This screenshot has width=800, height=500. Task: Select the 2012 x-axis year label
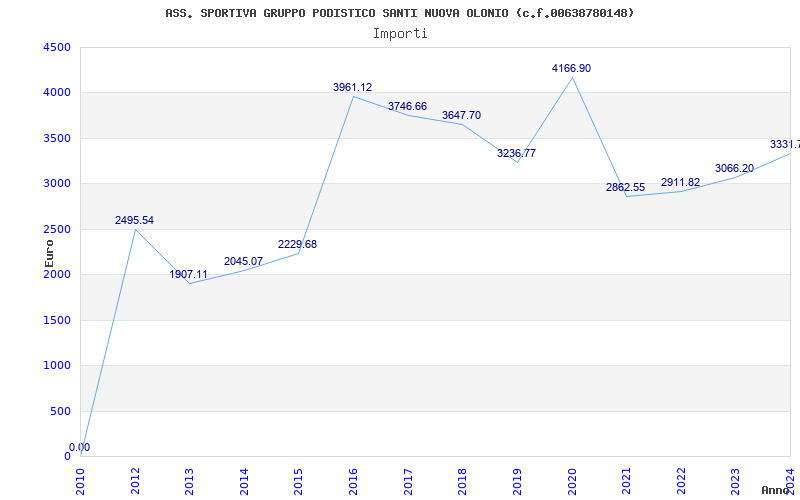tap(135, 482)
